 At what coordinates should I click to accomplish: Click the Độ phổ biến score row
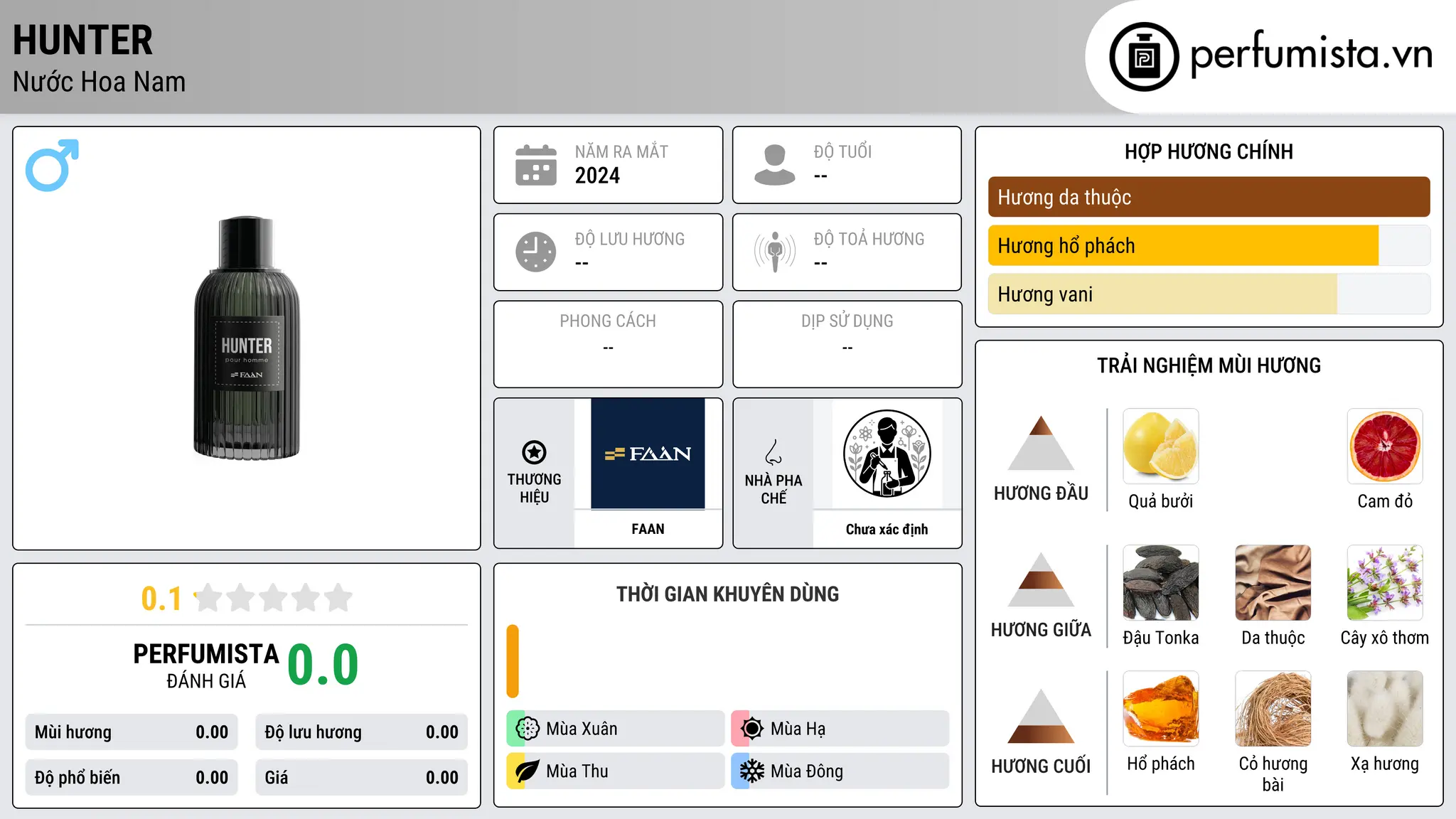(x=132, y=778)
